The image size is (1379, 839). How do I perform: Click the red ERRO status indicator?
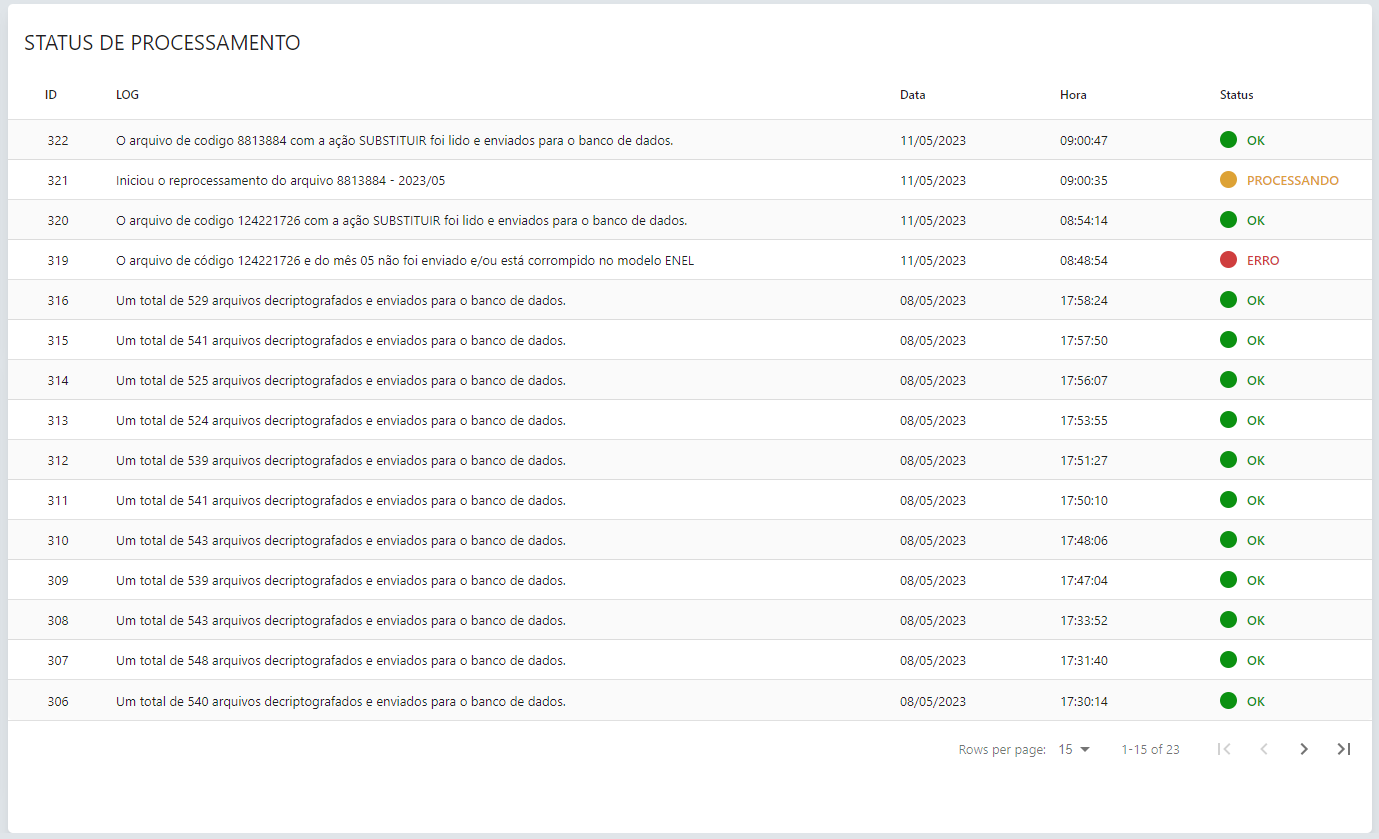(1229, 260)
